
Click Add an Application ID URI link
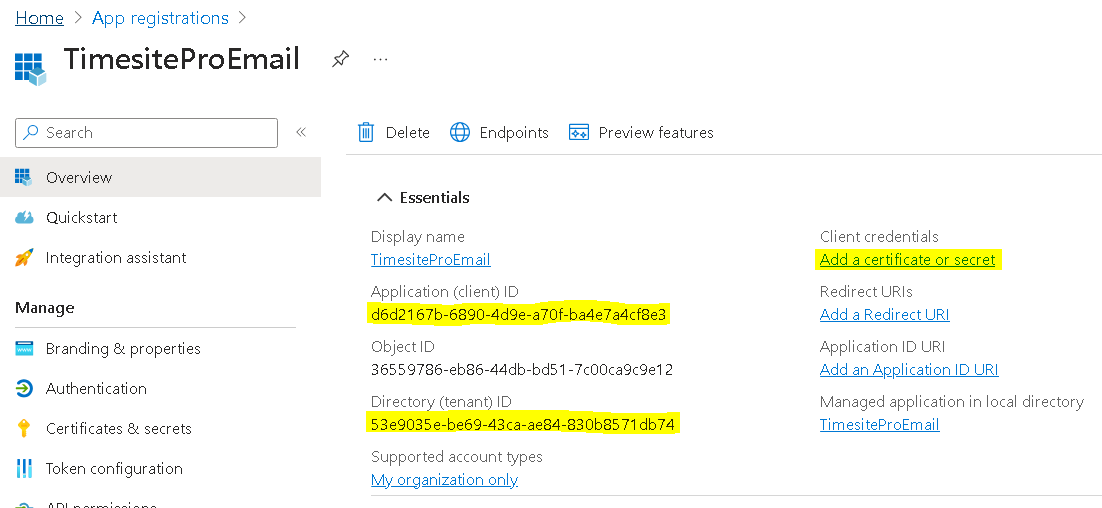point(908,369)
